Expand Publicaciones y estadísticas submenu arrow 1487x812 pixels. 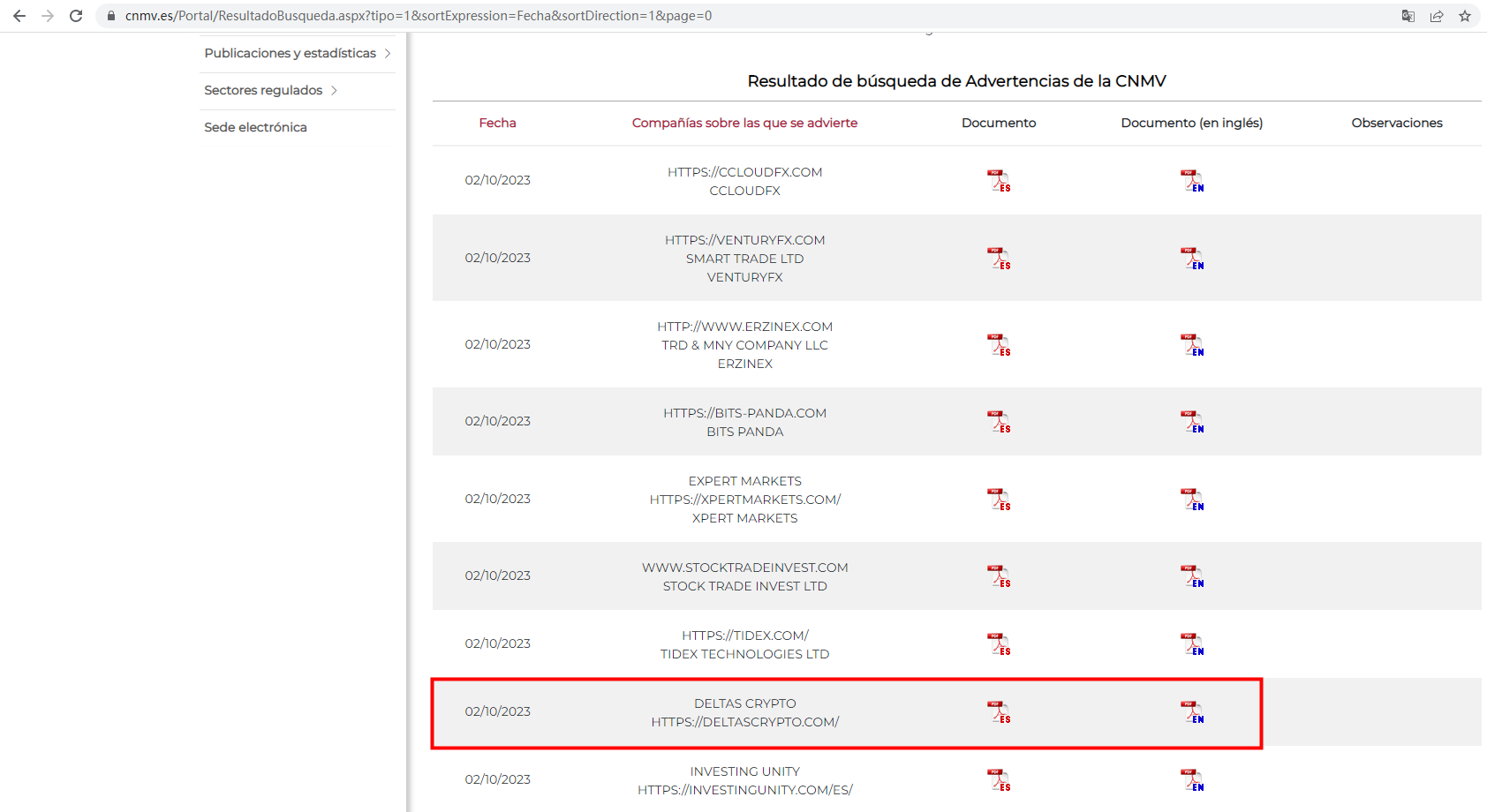point(388,54)
